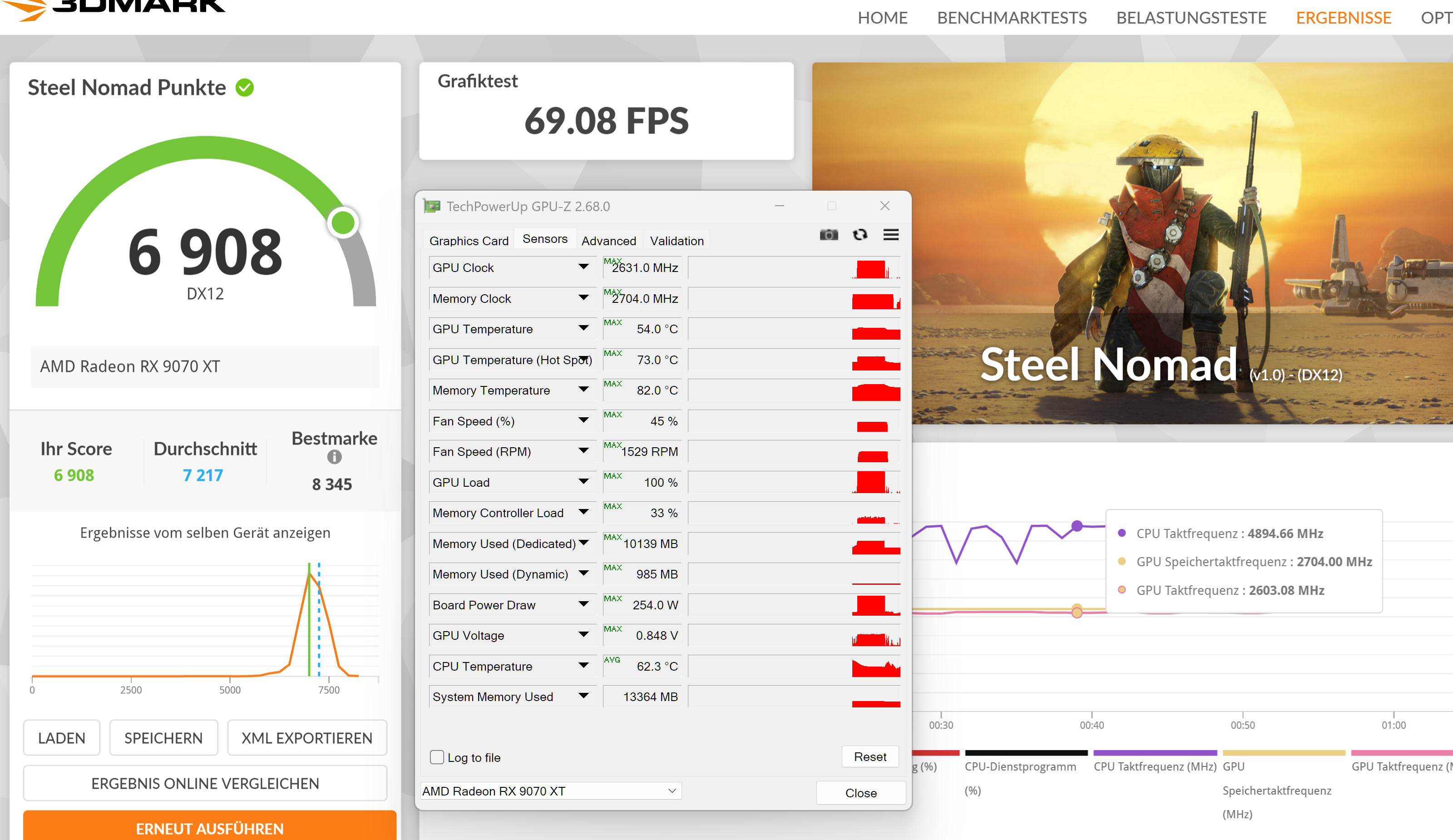
Task: Toggle CPU-Dienstprogramm black legend entry
Action: (x=1020, y=766)
